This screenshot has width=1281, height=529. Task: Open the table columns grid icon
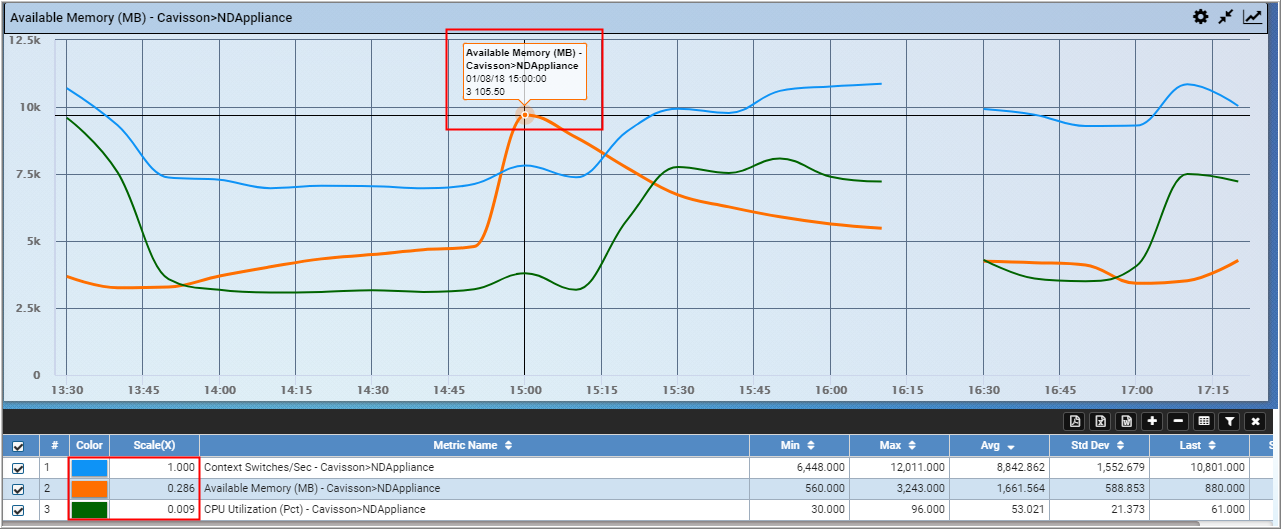[1204, 421]
